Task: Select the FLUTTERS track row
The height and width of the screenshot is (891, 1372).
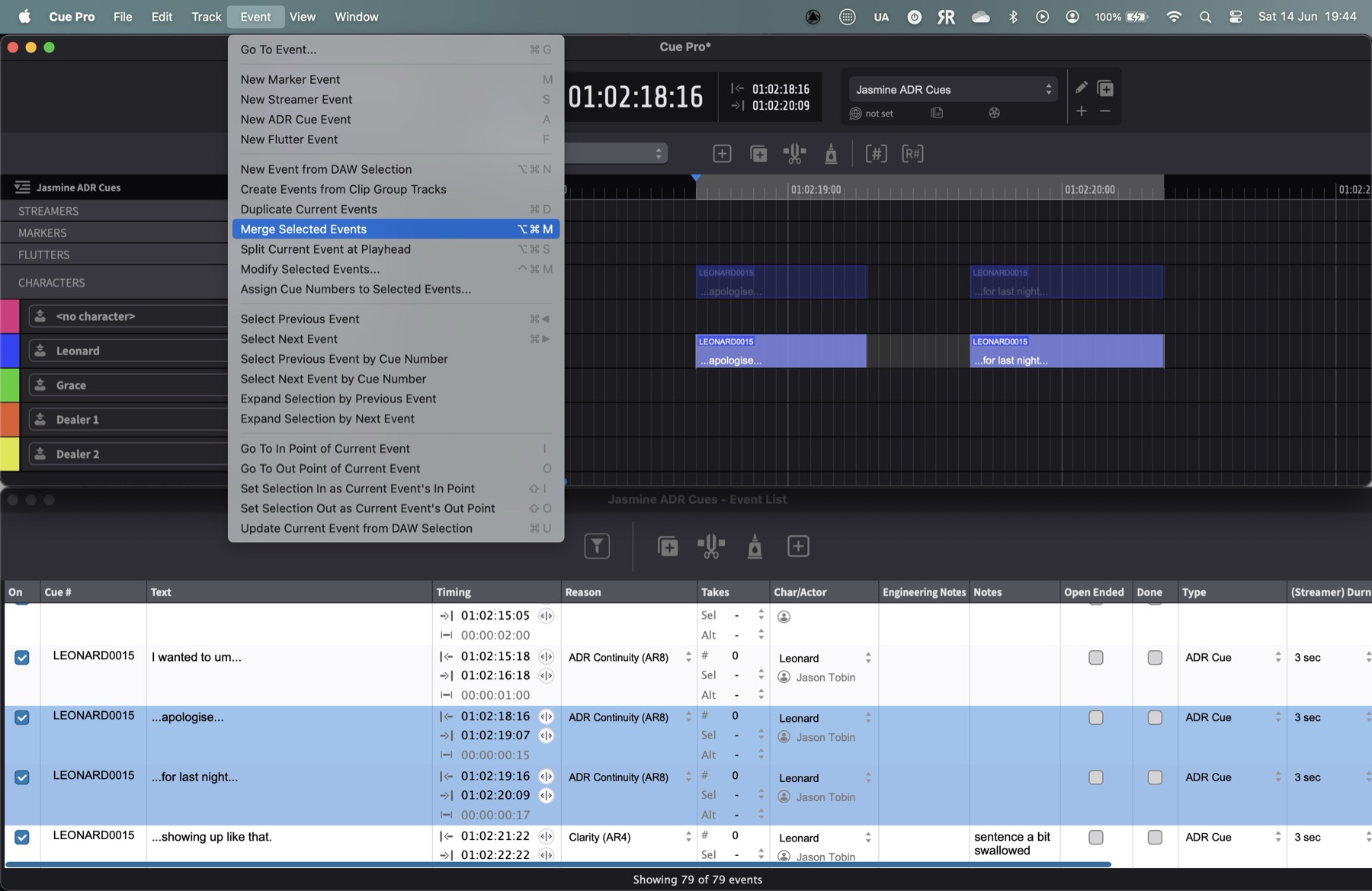Action: [114, 255]
